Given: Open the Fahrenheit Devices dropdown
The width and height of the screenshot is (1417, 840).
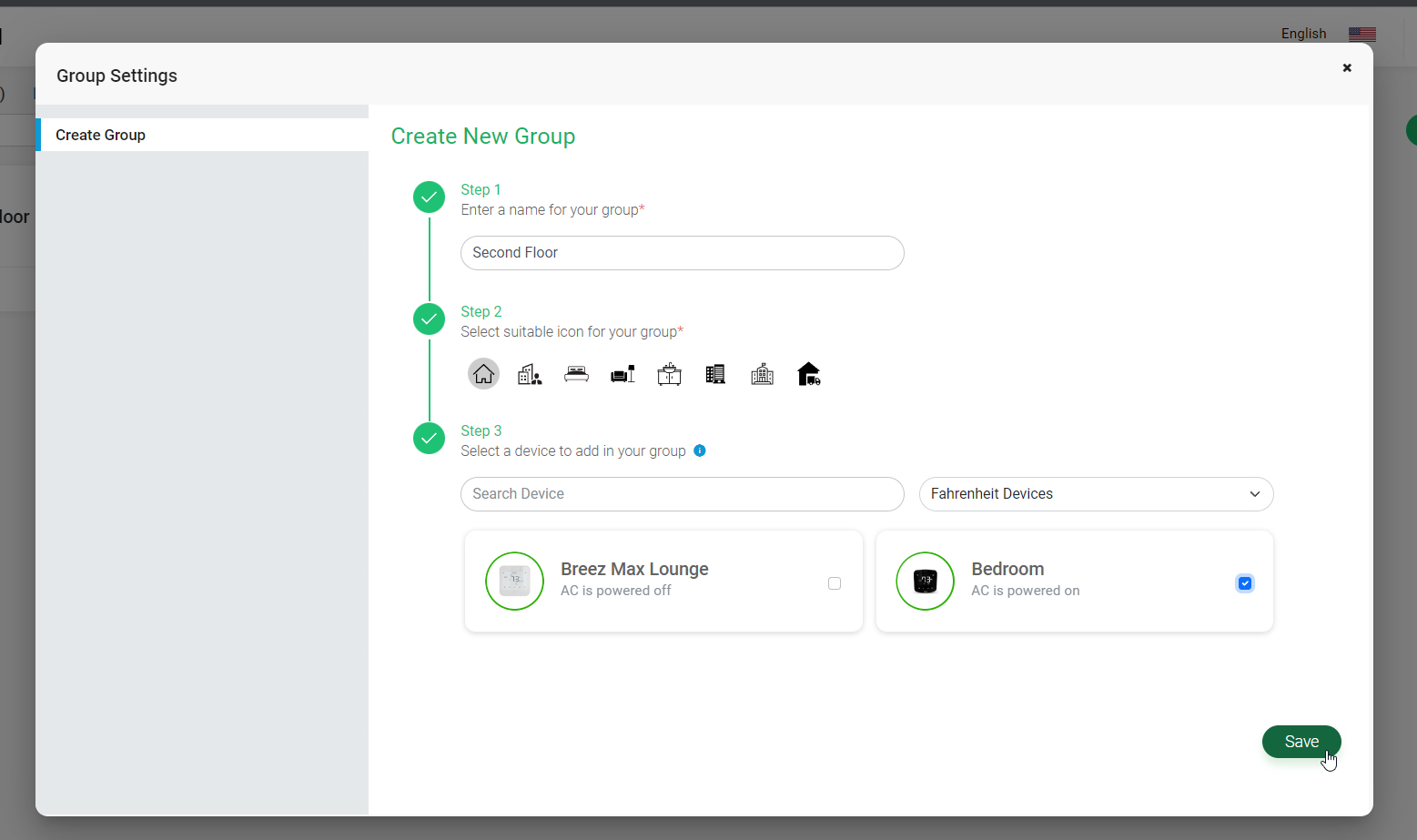Looking at the screenshot, I should click(x=1096, y=494).
